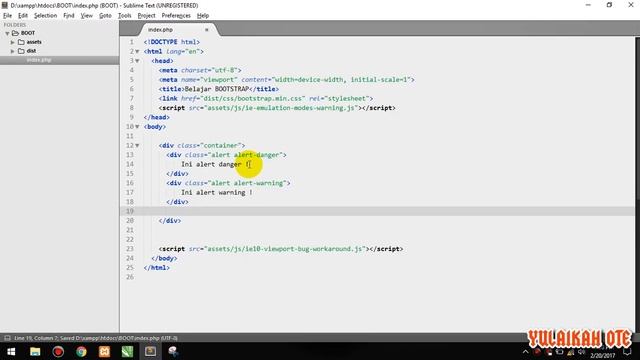The image size is (640, 360).
Task: Open the Preferences menu
Action: tap(176, 16)
